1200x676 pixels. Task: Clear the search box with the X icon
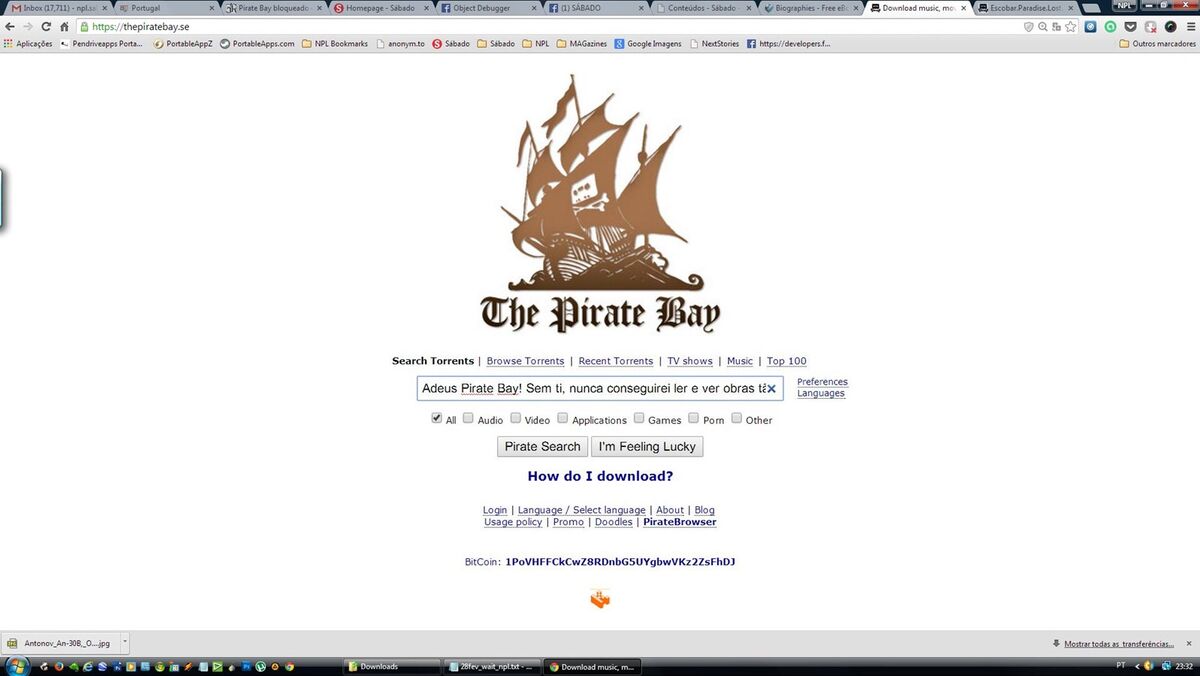(x=771, y=388)
